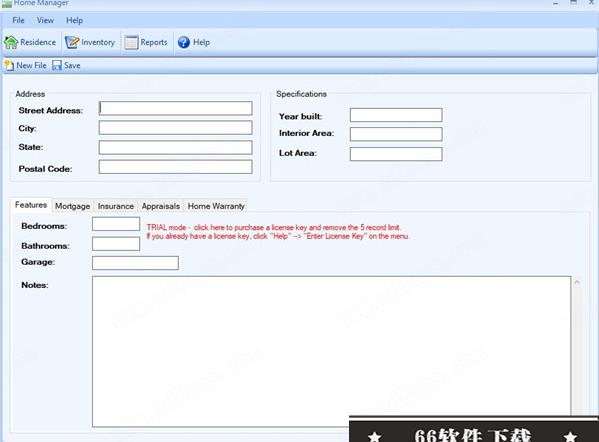Switch to the Home Warranty tab
This screenshot has width=599, height=442.
pos(216,206)
